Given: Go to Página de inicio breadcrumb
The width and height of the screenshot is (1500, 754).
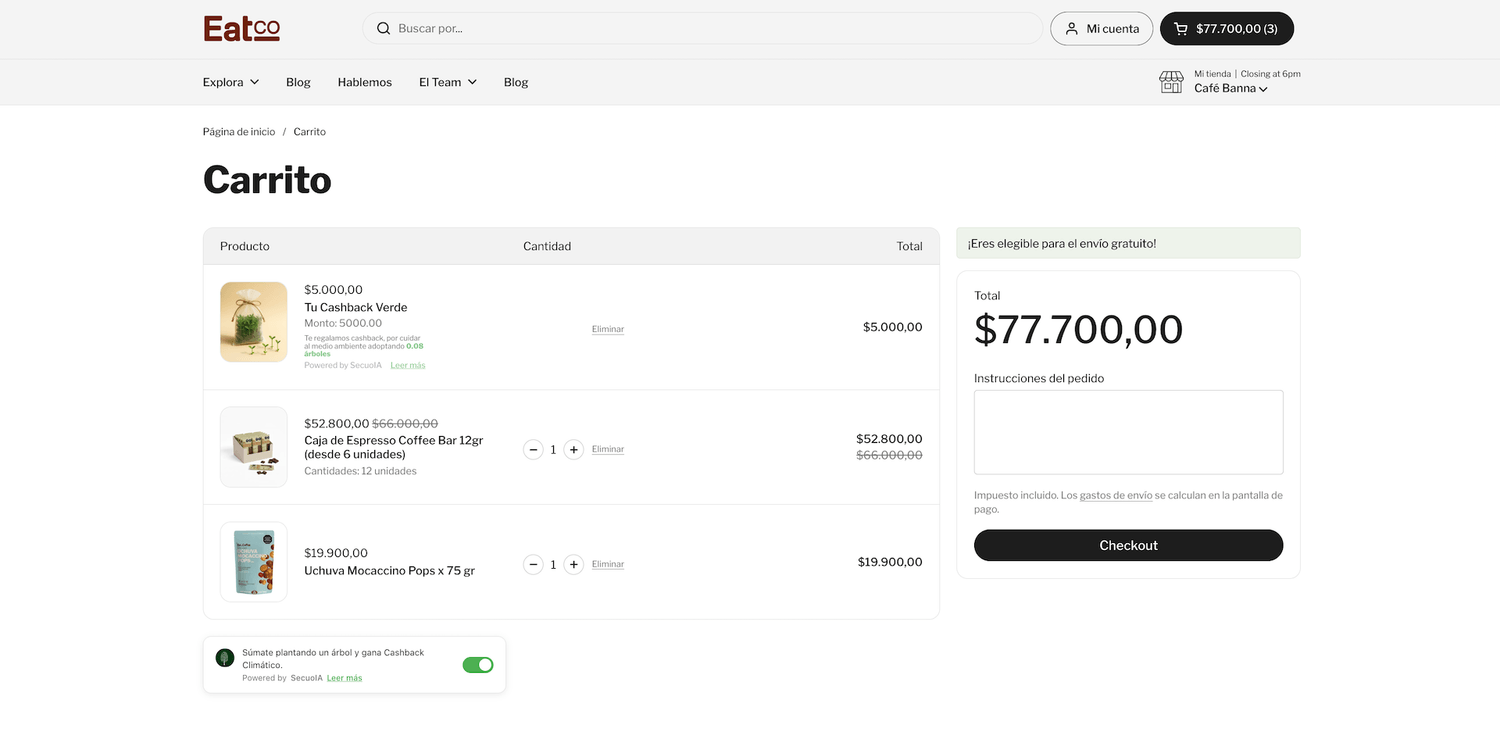Looking at the screenshot, I should [x=239, y=132].
